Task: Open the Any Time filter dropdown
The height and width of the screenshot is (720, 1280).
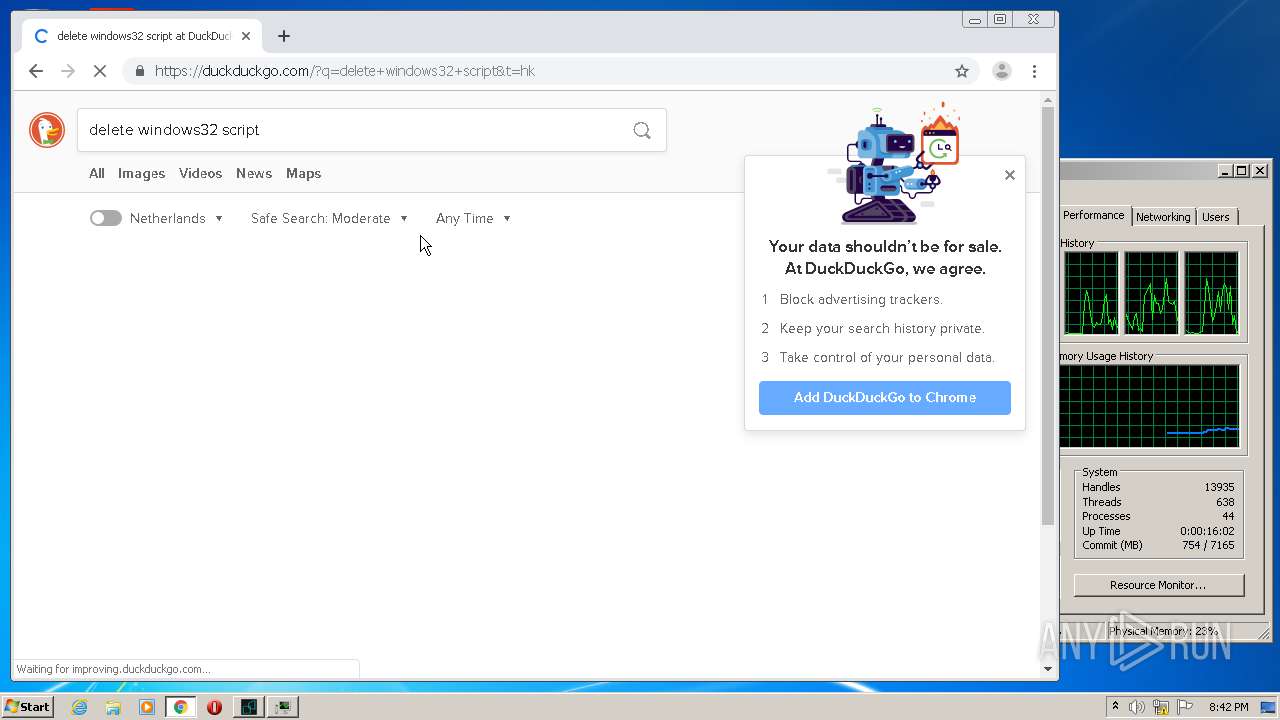Action: tap(474, 218)
